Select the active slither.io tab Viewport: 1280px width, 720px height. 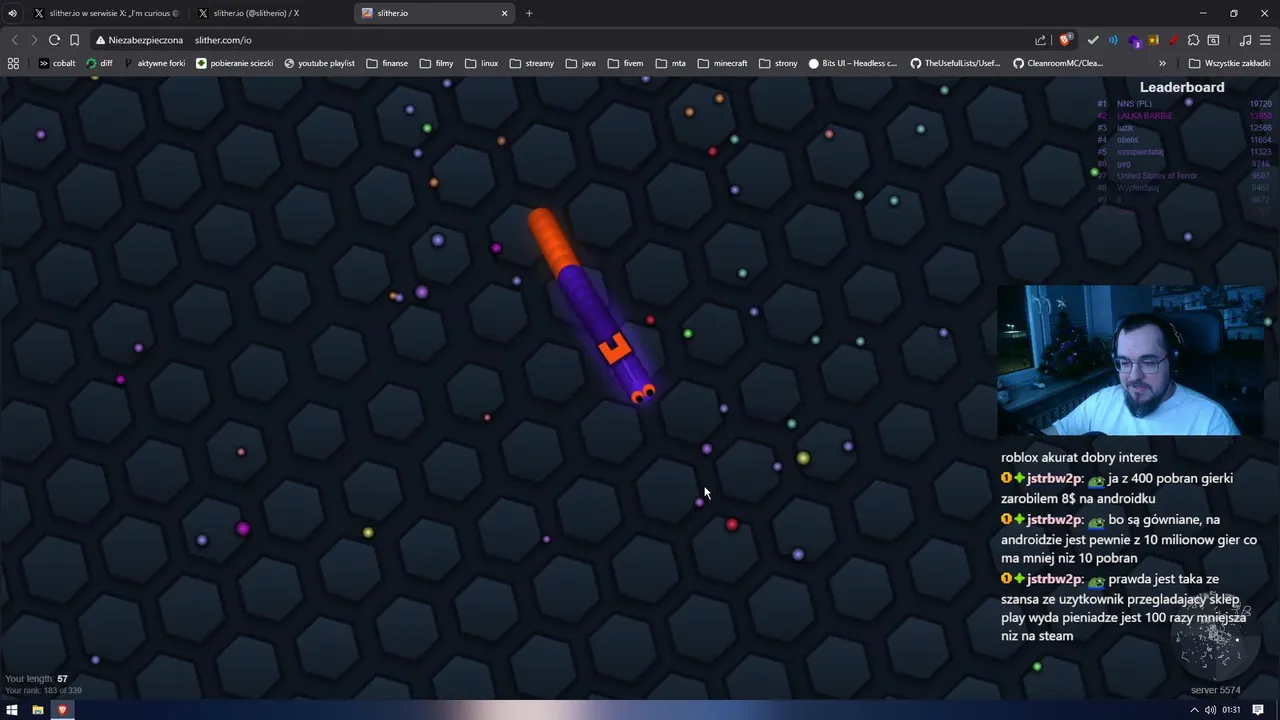435,13
